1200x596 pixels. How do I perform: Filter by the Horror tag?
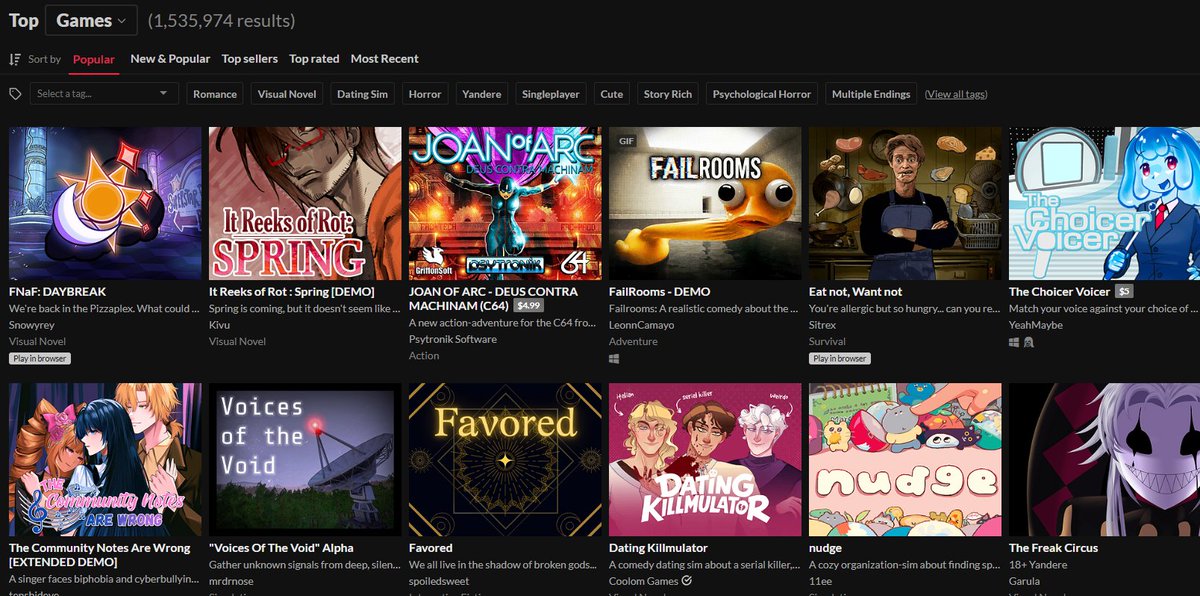tap(425, 94)
